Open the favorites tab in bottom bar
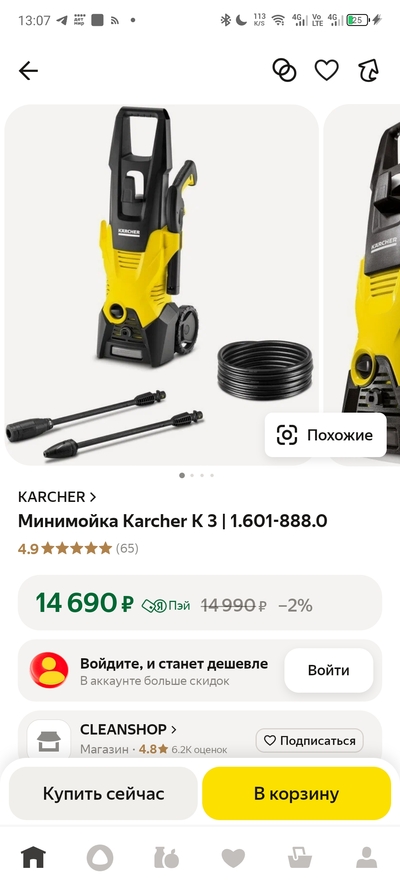Viewport: 400px width, 889px height. point(233,858)
